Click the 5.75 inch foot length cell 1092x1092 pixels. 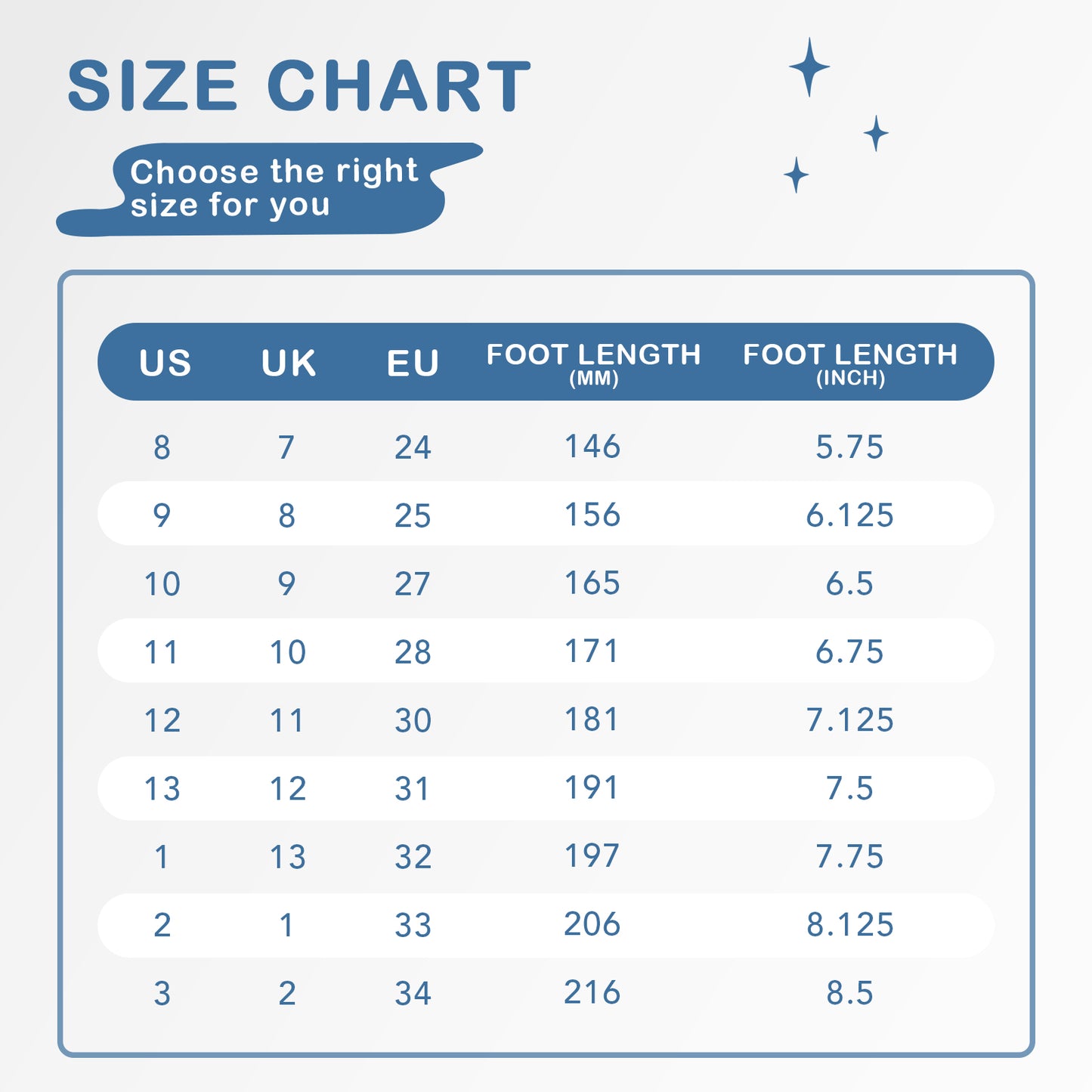[849, 447]
